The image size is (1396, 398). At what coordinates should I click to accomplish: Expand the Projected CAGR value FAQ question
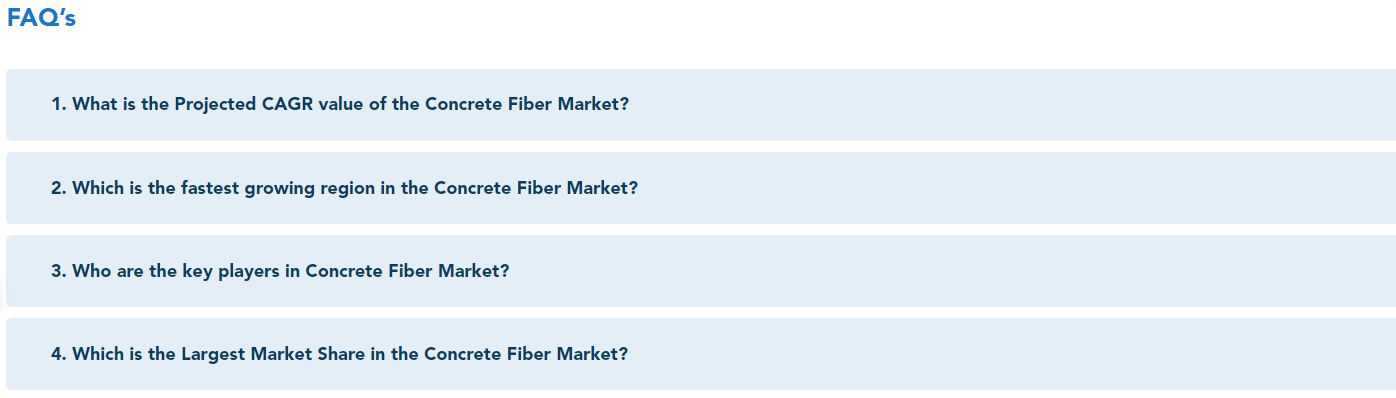pyautogui.click(x=701, y=105)
